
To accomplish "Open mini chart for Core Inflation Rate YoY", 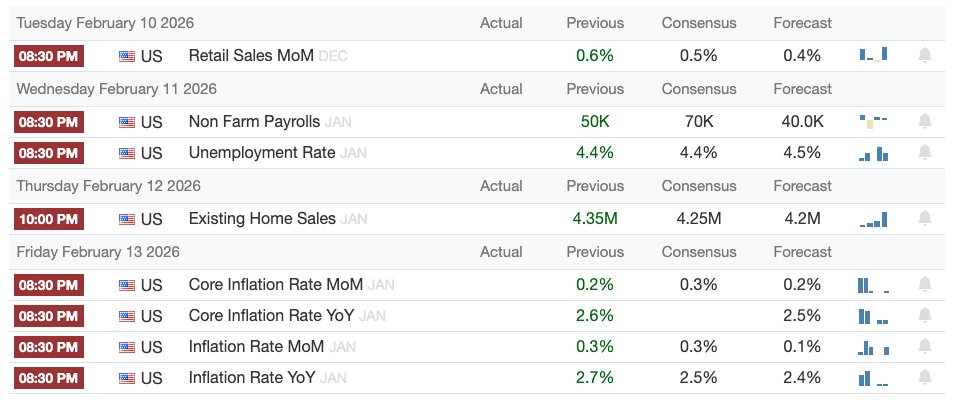I will [x=873, y=316].
